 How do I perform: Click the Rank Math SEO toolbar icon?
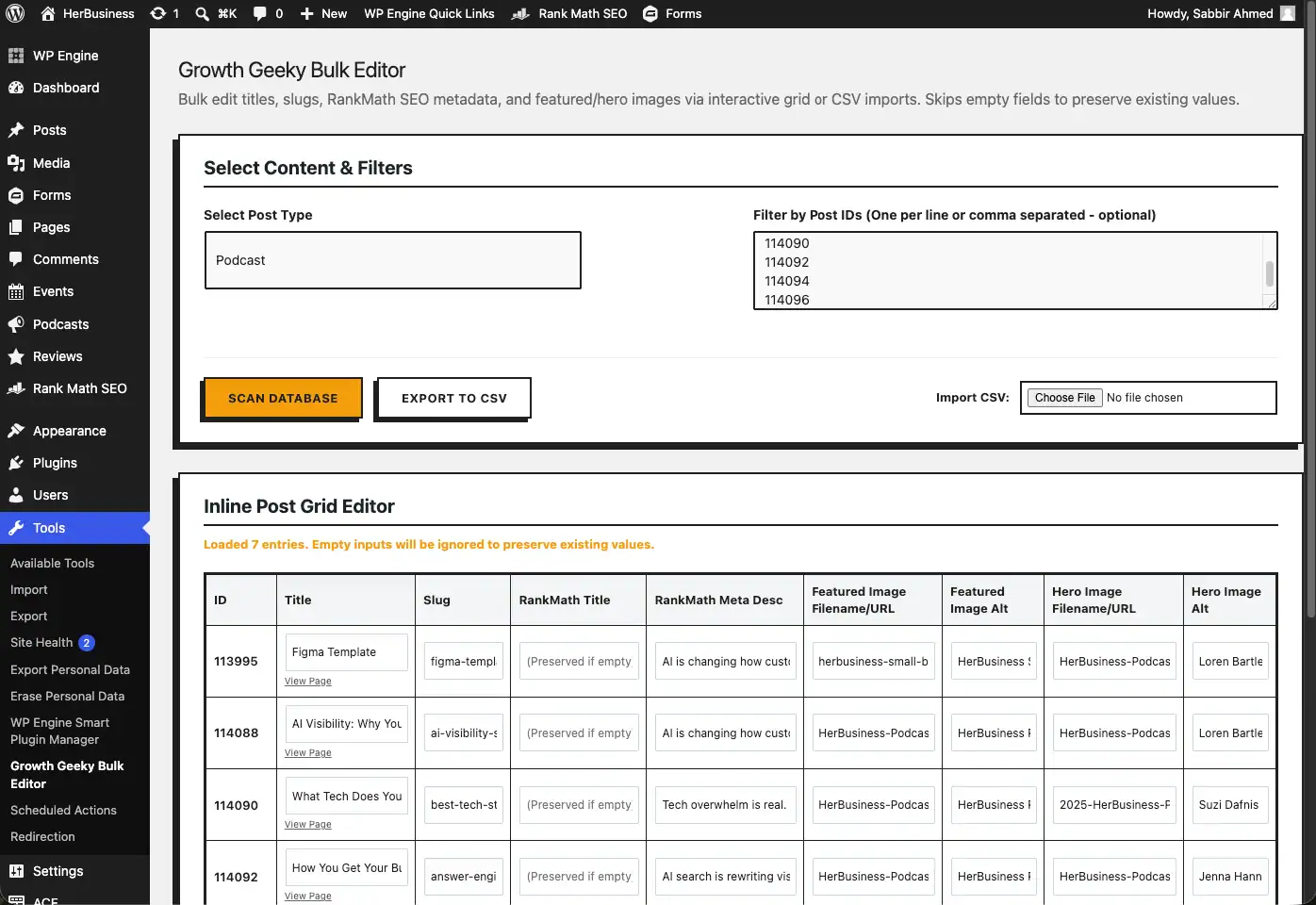click(520, 13)
